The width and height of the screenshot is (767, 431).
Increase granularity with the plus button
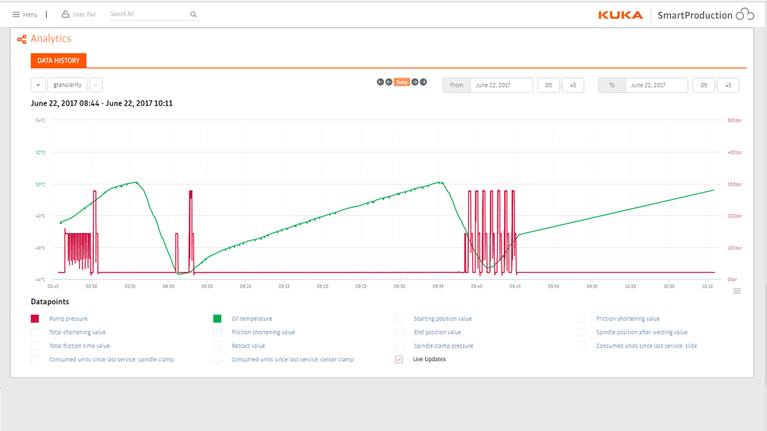pos(38,85)
